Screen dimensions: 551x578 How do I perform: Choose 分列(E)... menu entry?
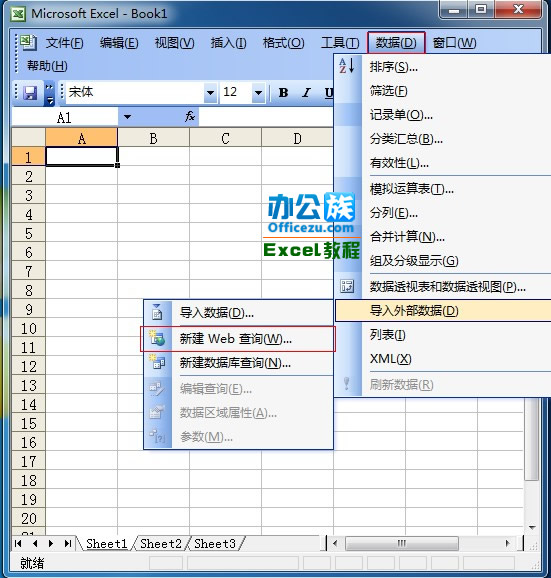(442, 213)
